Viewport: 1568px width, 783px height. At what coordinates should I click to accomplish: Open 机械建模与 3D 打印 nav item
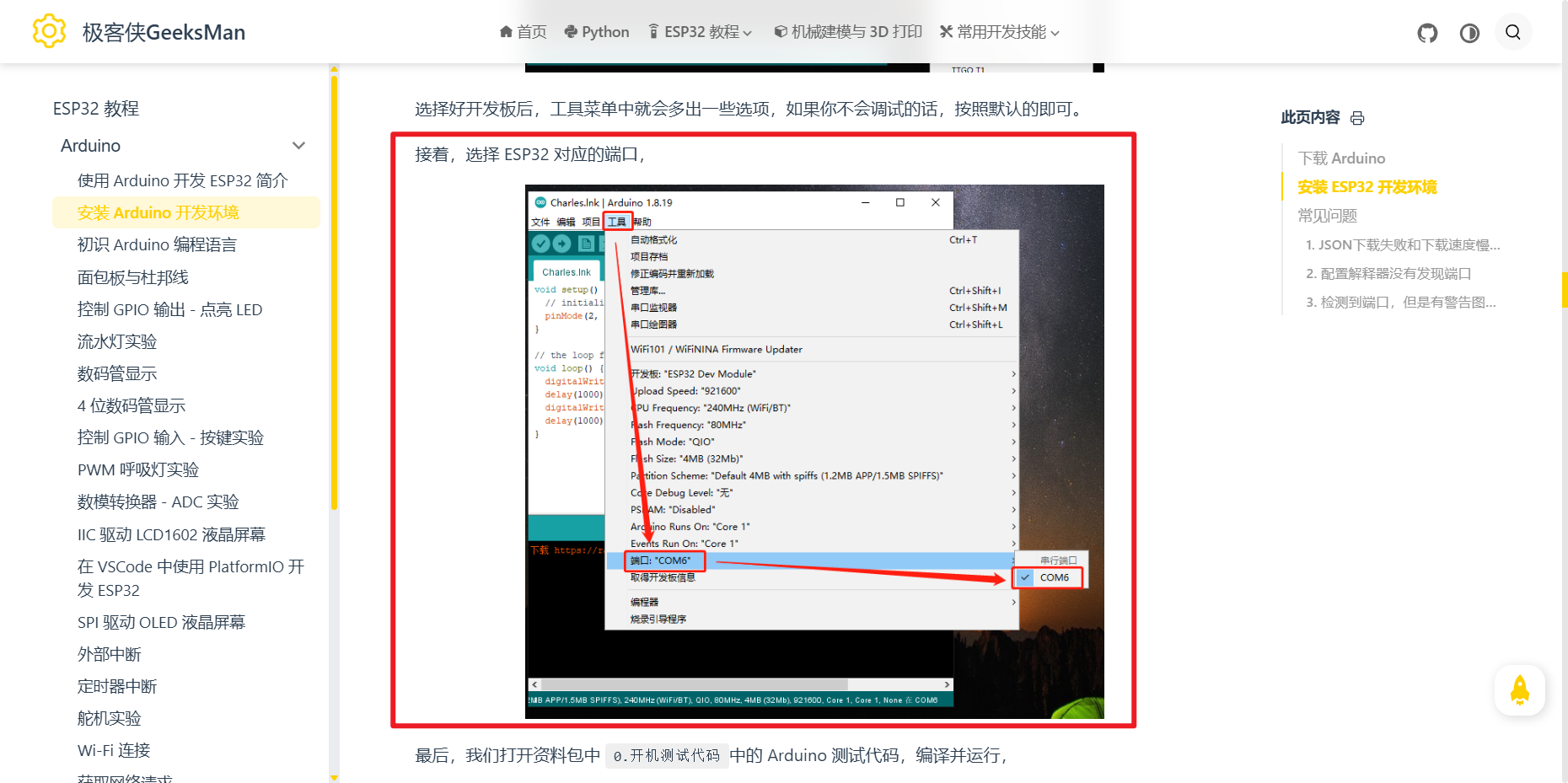click(x=848, y=32)
